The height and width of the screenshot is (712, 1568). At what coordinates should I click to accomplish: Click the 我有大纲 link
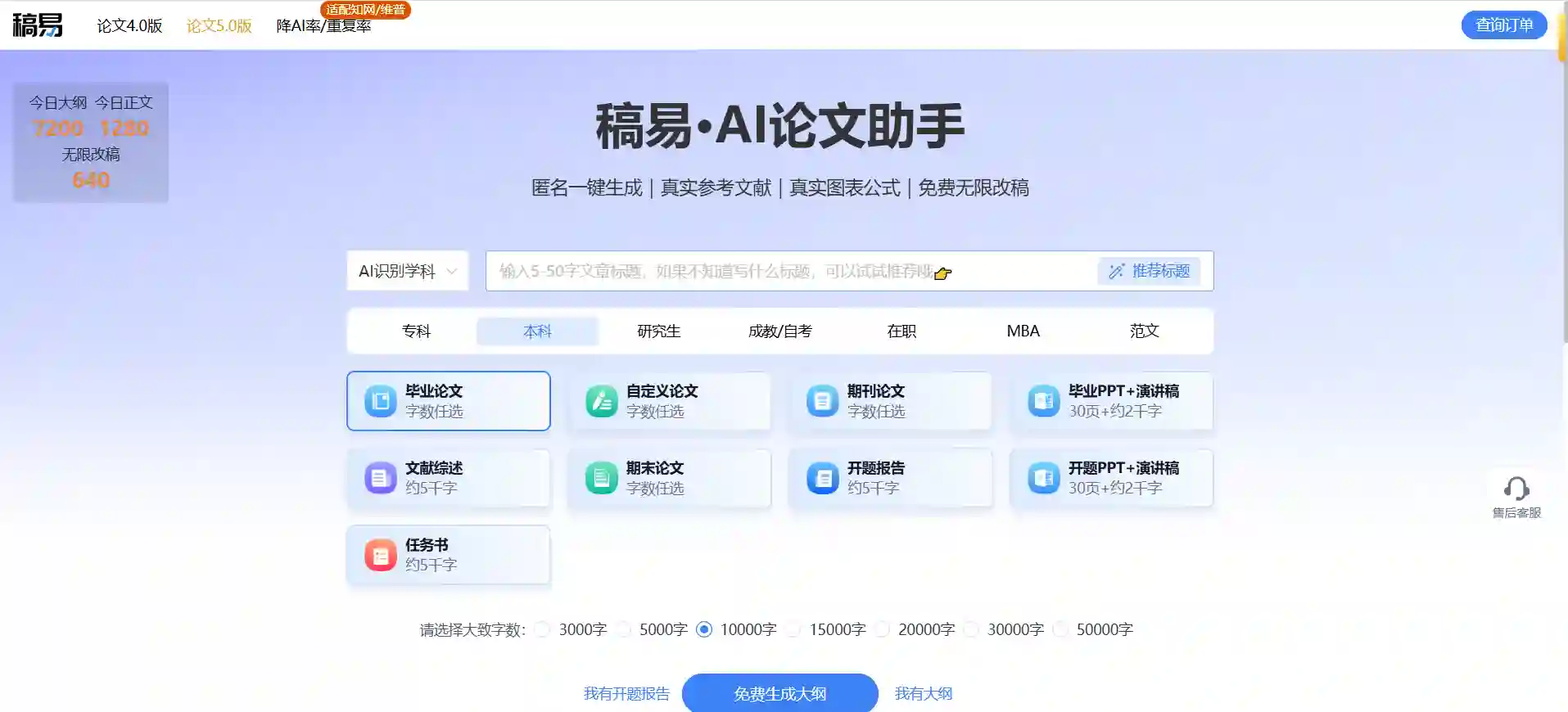click(x=923, y=694)
